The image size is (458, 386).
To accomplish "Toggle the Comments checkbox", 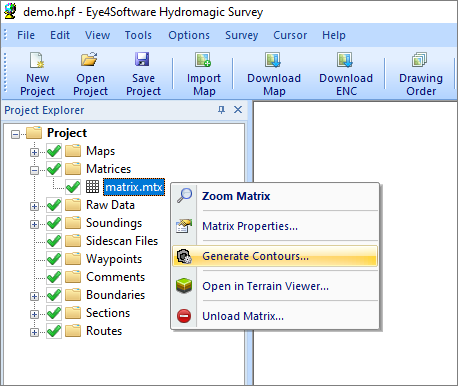I will pos(54,277).
